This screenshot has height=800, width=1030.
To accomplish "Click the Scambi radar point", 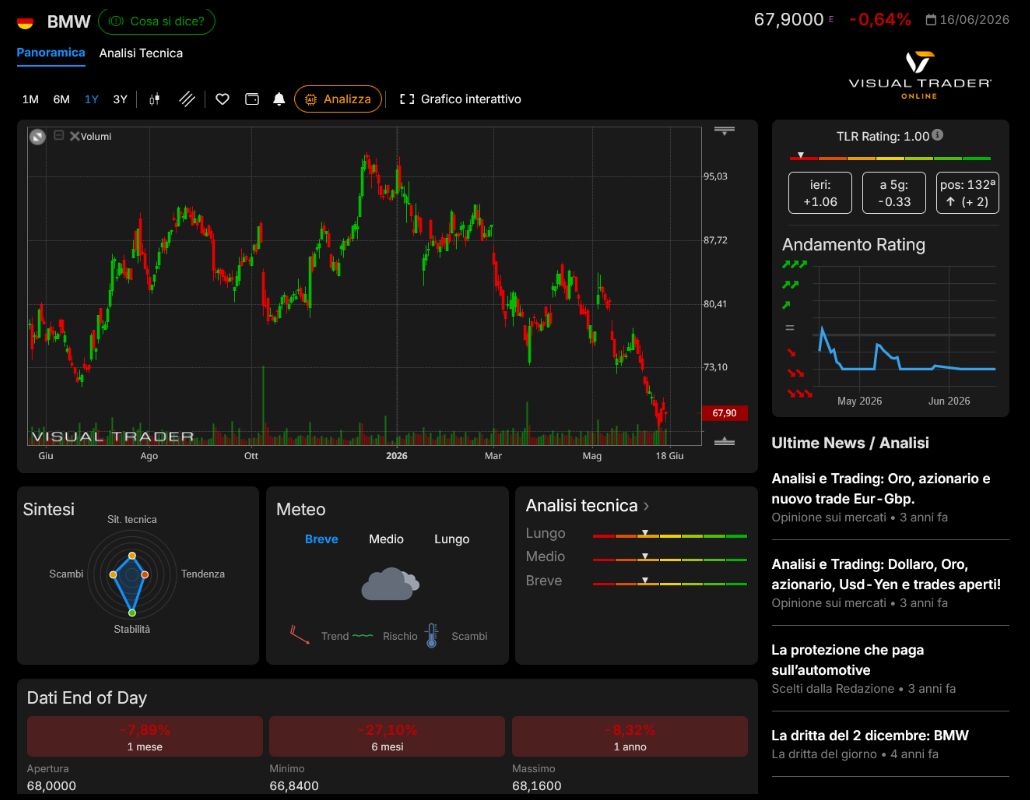I will (x=113, y=575).
